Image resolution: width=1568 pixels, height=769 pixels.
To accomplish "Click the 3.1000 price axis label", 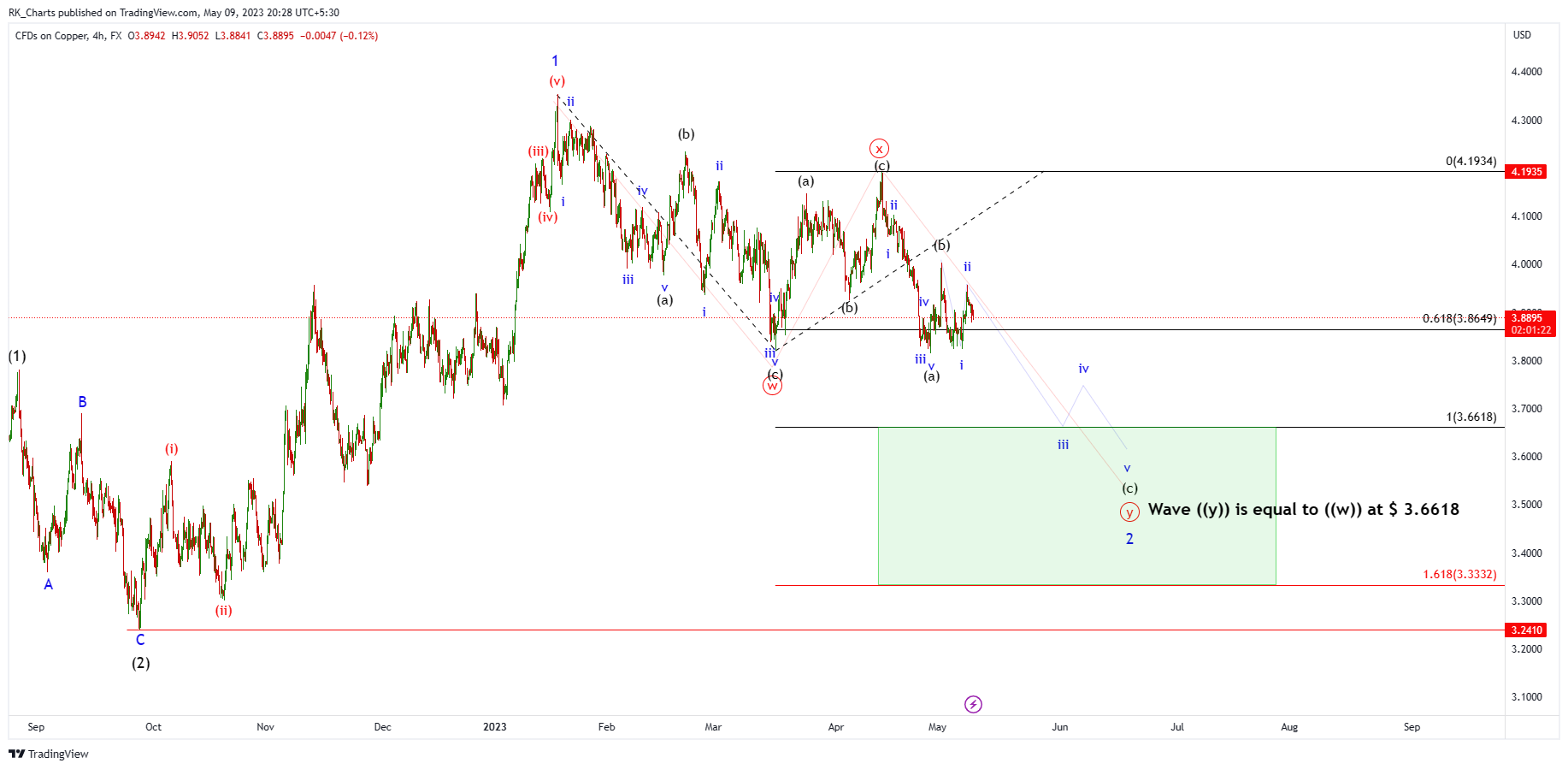I will tap(1527, 697).
